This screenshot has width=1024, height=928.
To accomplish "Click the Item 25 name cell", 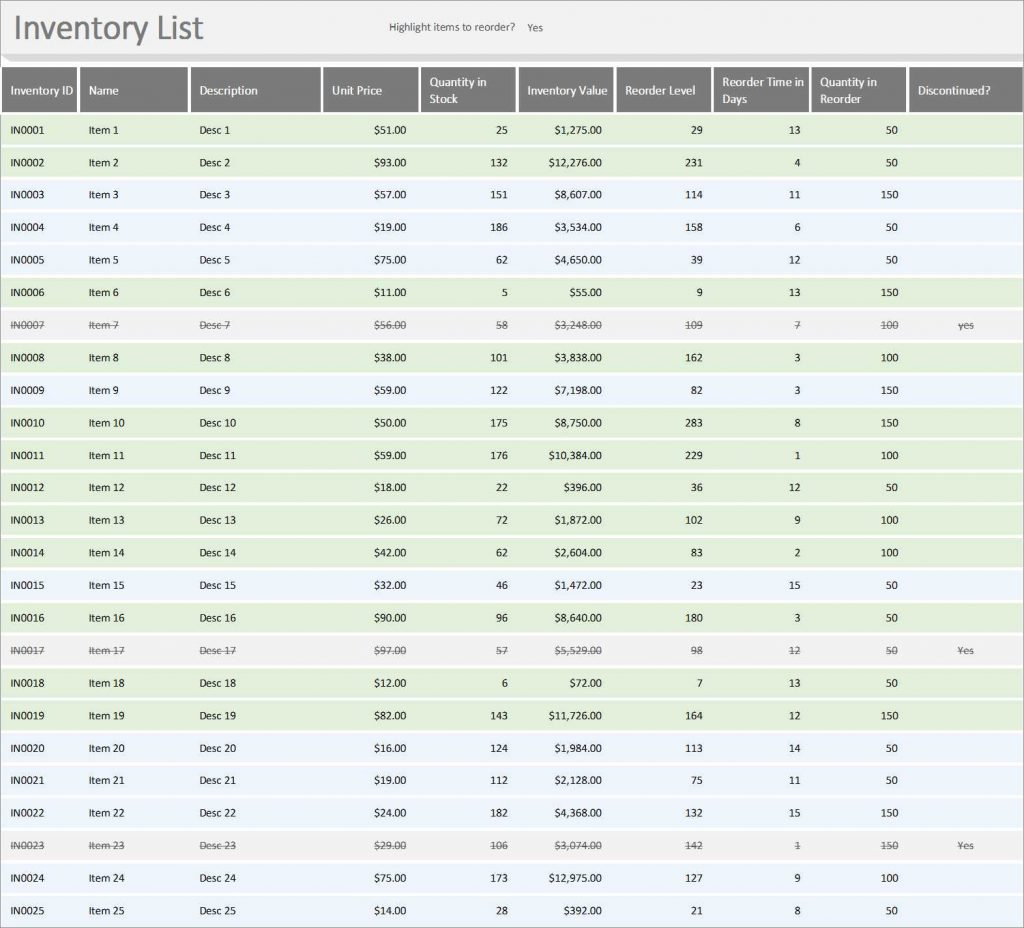I will (105, 910).
